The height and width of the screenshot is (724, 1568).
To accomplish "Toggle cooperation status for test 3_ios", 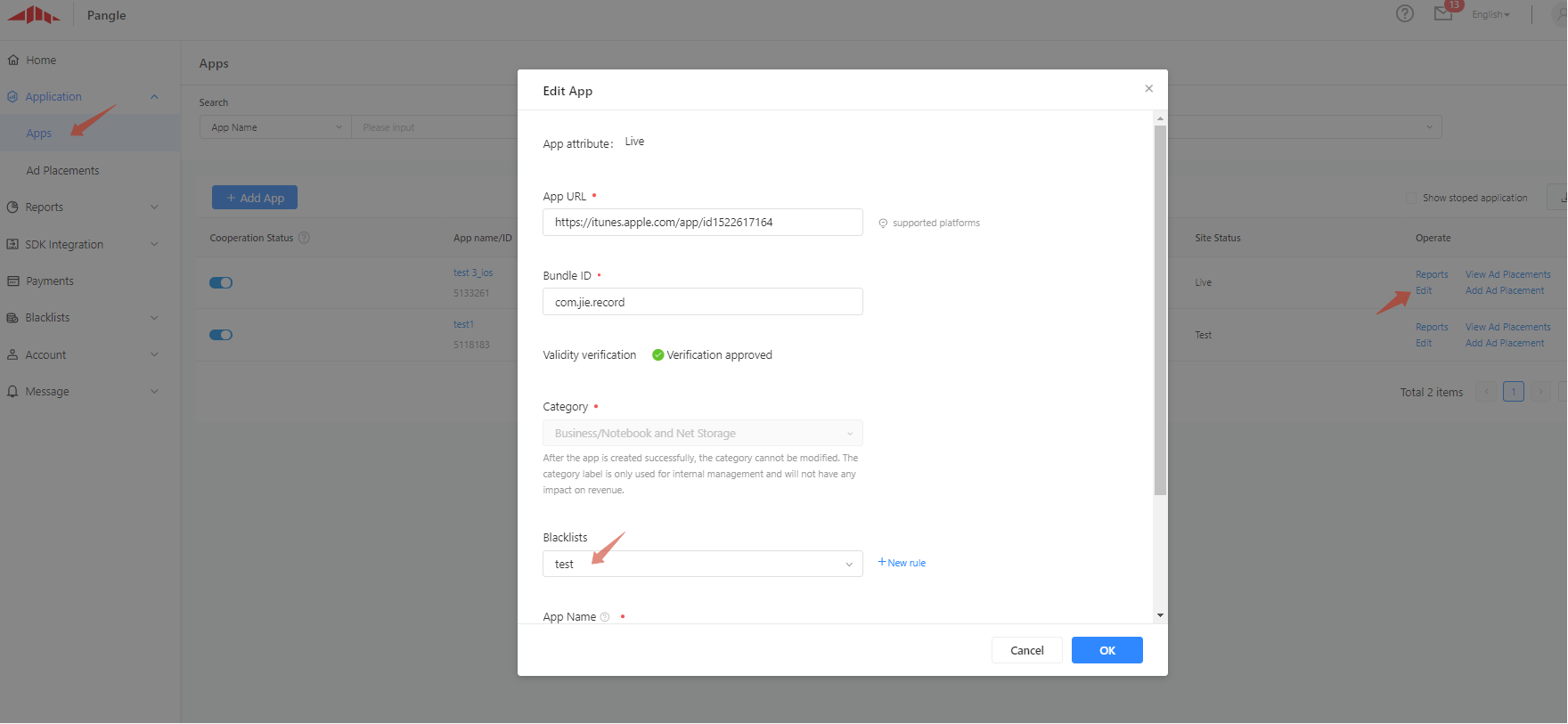I will [220, 283].
